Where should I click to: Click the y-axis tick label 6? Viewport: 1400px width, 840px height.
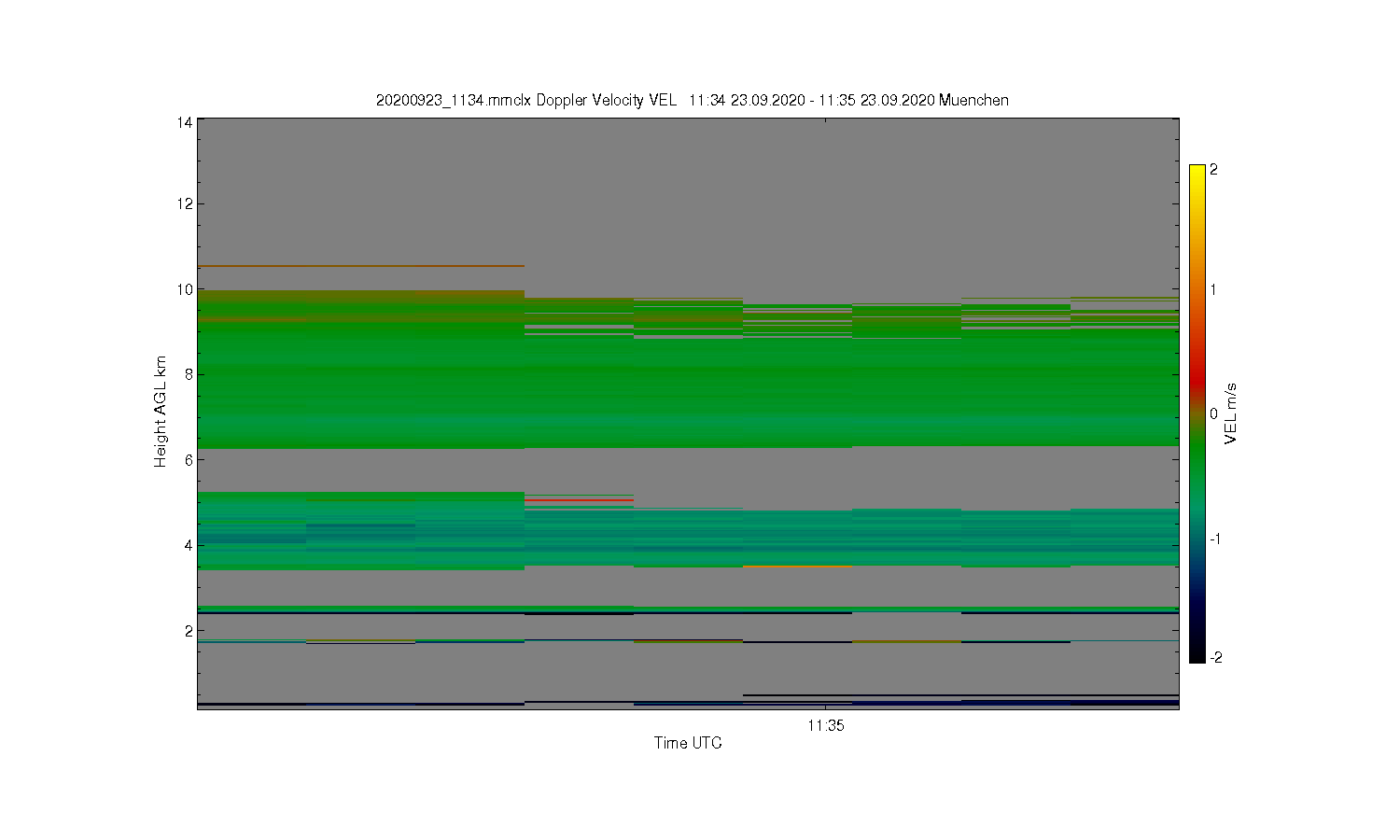[x=189, y=459]
